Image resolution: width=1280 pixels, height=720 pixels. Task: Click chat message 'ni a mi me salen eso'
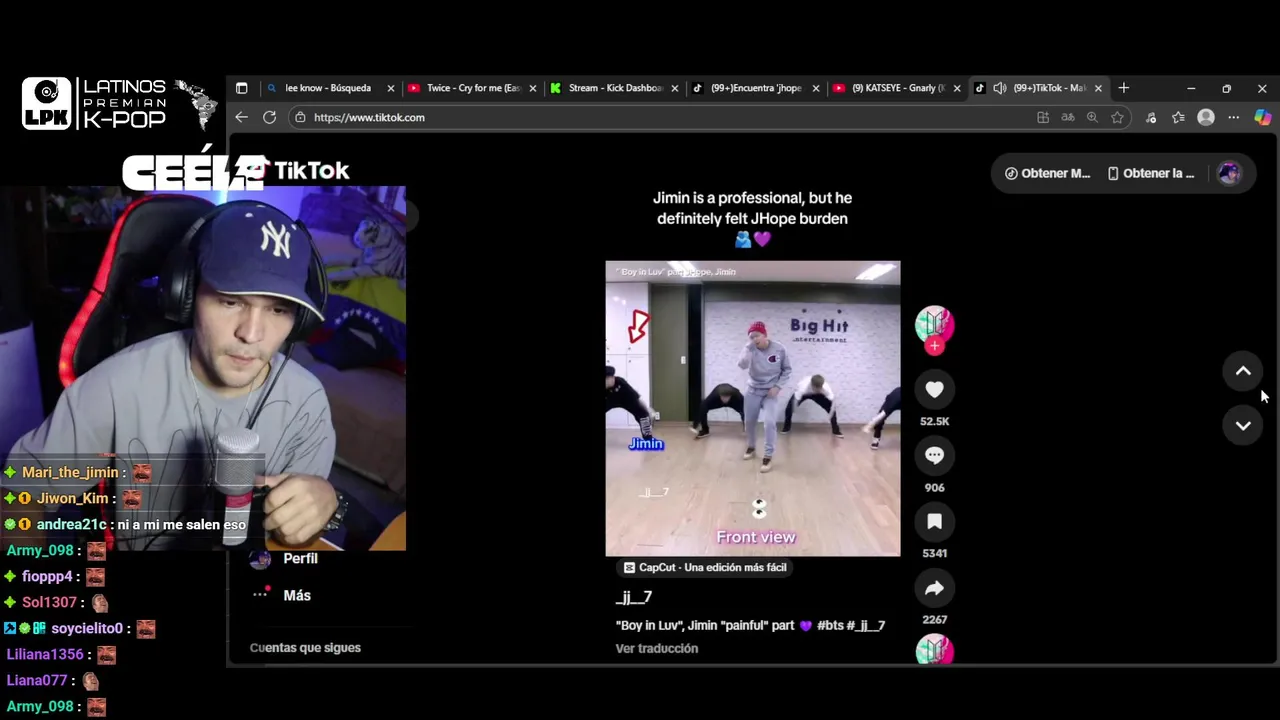click(181, 524)
